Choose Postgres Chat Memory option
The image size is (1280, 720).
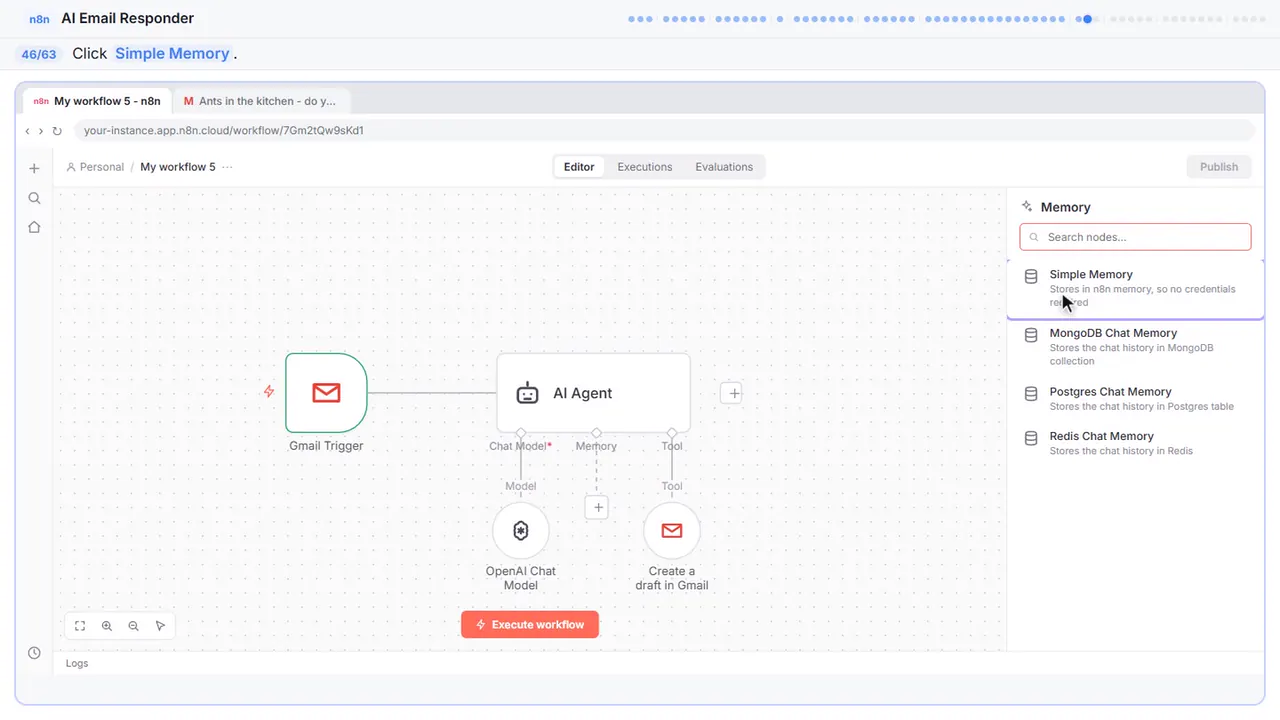[x=1135, y=398]
